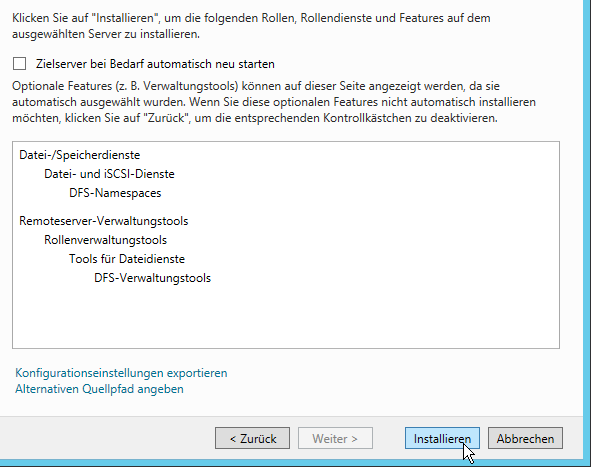Click the disabled Weiter button
The height and width of the screenshot is (467, 591).
click(x=335, y=438)
